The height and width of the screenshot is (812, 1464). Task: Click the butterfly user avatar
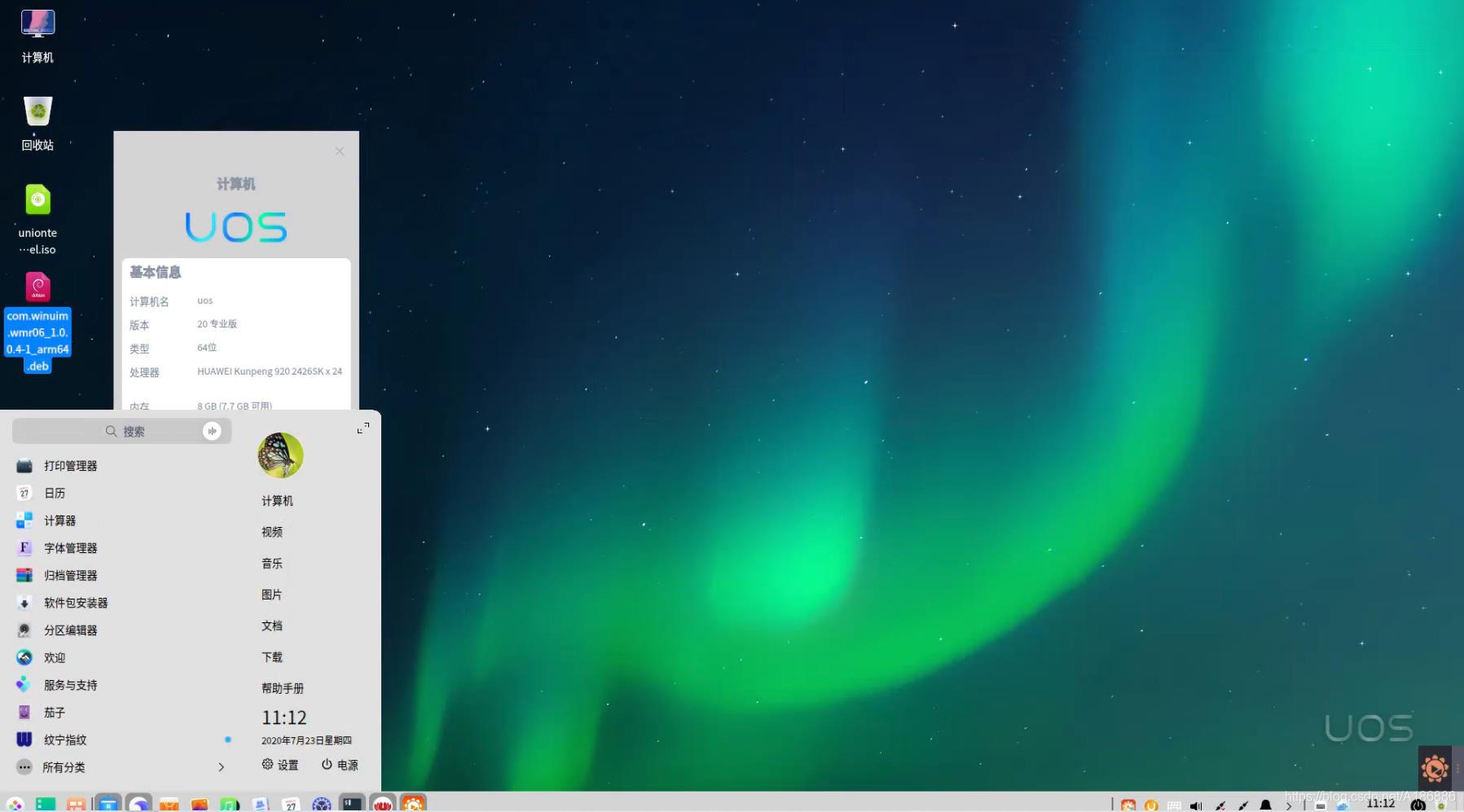coord(280,455)
